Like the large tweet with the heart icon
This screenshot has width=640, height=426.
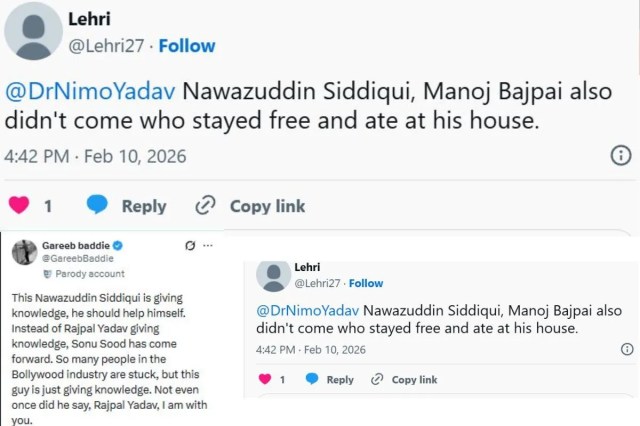tap(18, 205)
